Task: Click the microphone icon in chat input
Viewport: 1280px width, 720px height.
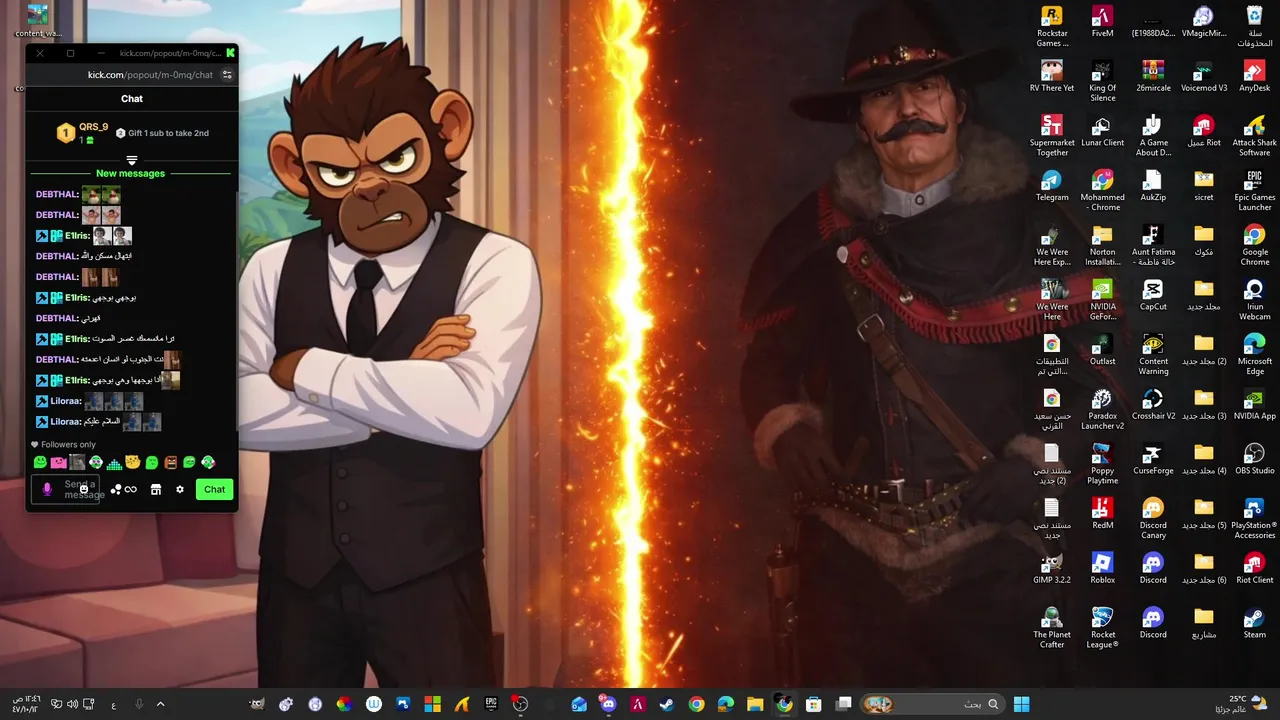Action: [46, 490]
